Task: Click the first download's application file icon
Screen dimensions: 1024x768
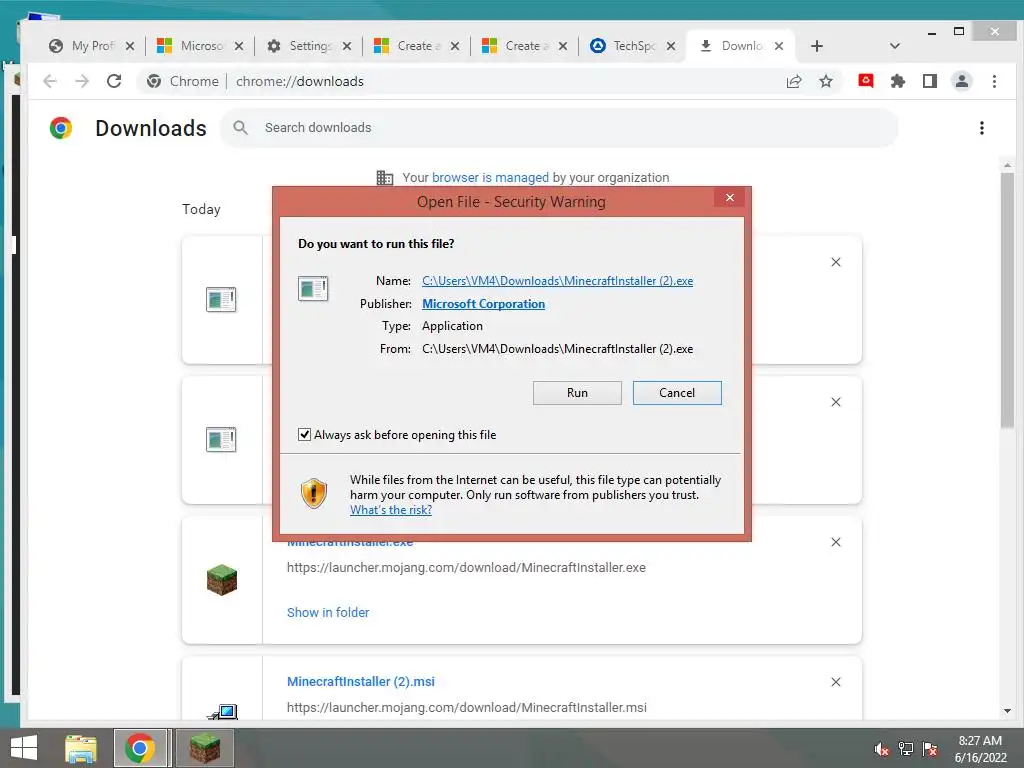Action: click(221, 300)
